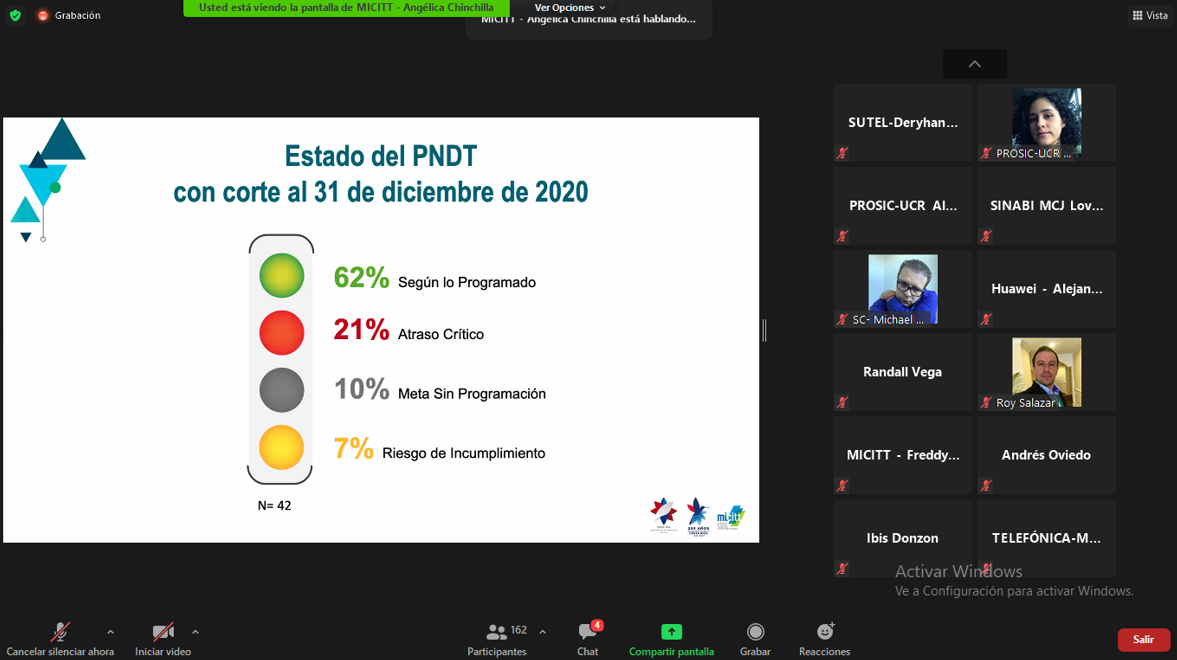1177x660 pixels.
Task: Click the Compartir pantalla icon
Action: [x=671, y=632]
